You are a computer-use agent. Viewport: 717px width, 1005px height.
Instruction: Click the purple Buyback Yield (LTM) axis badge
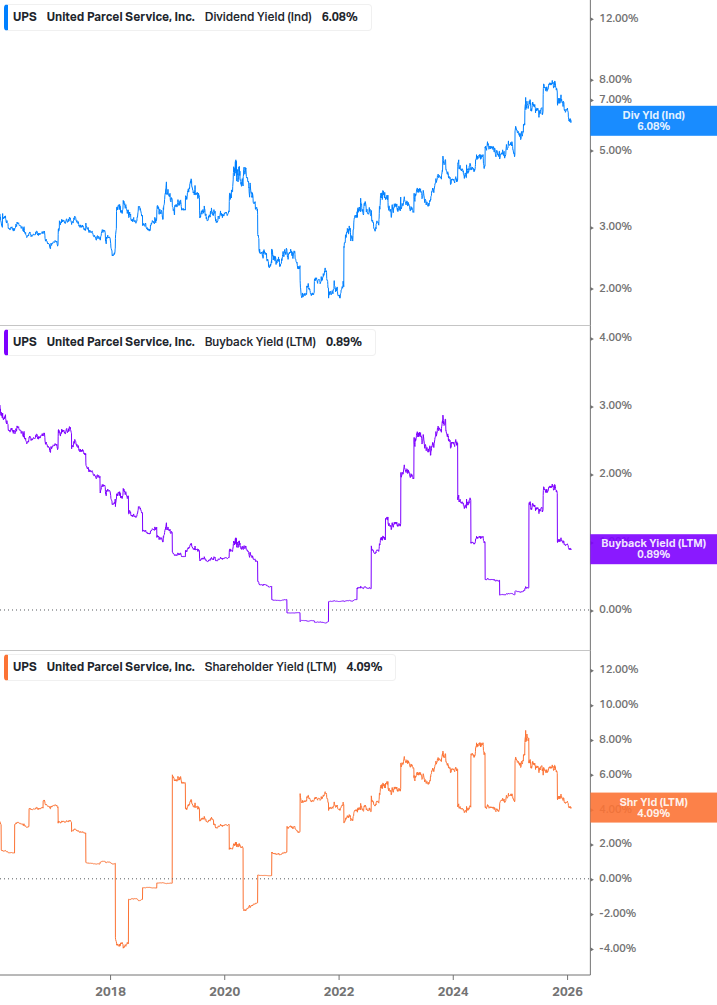pyautogui.click(x=653, y=549)
